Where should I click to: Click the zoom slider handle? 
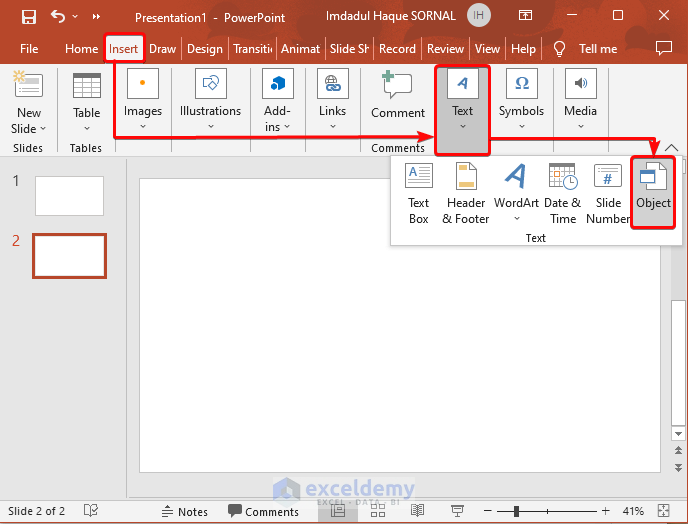(516, 511)
